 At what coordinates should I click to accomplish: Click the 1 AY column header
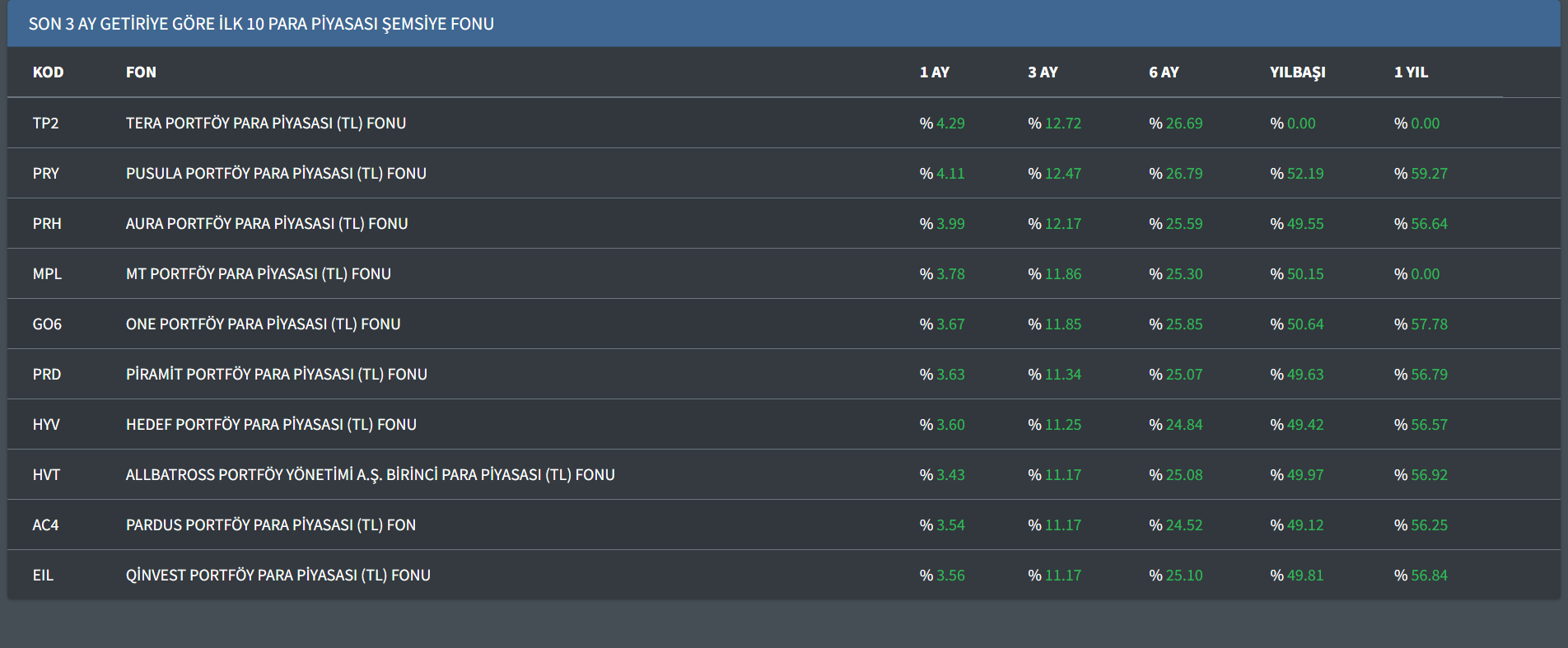click(934, 72)
